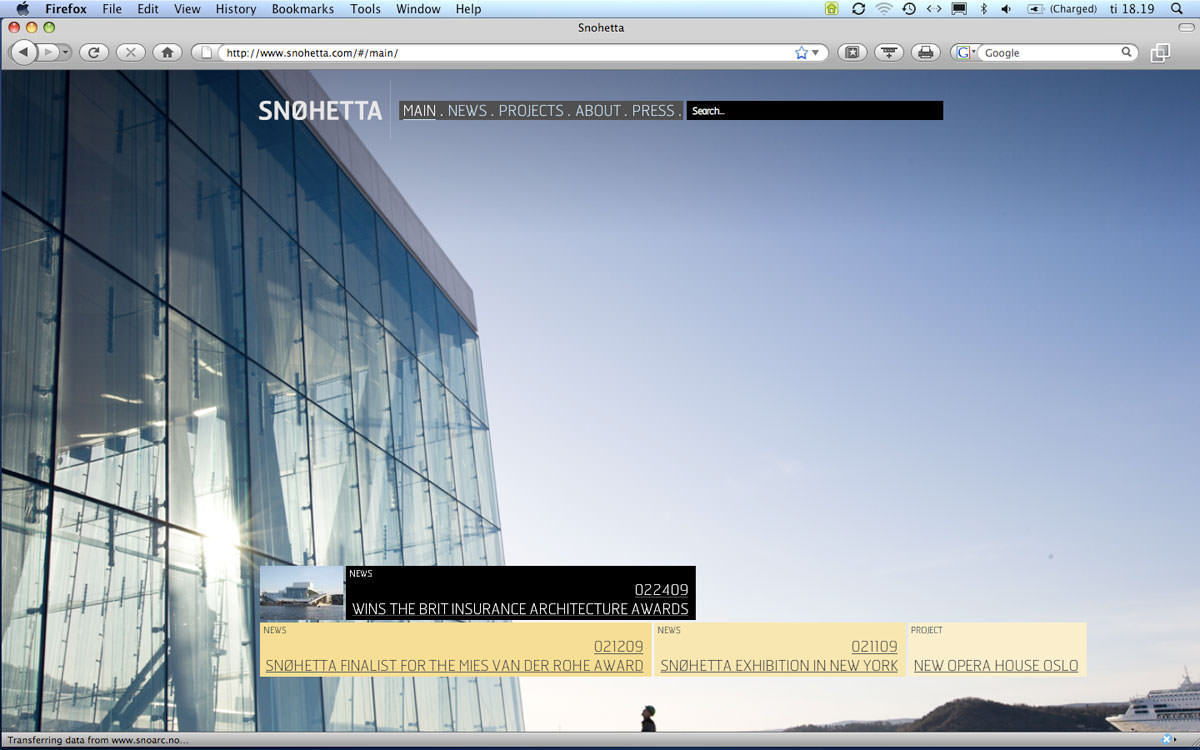Go back with the Back arrow button

[x=23, y=52]
